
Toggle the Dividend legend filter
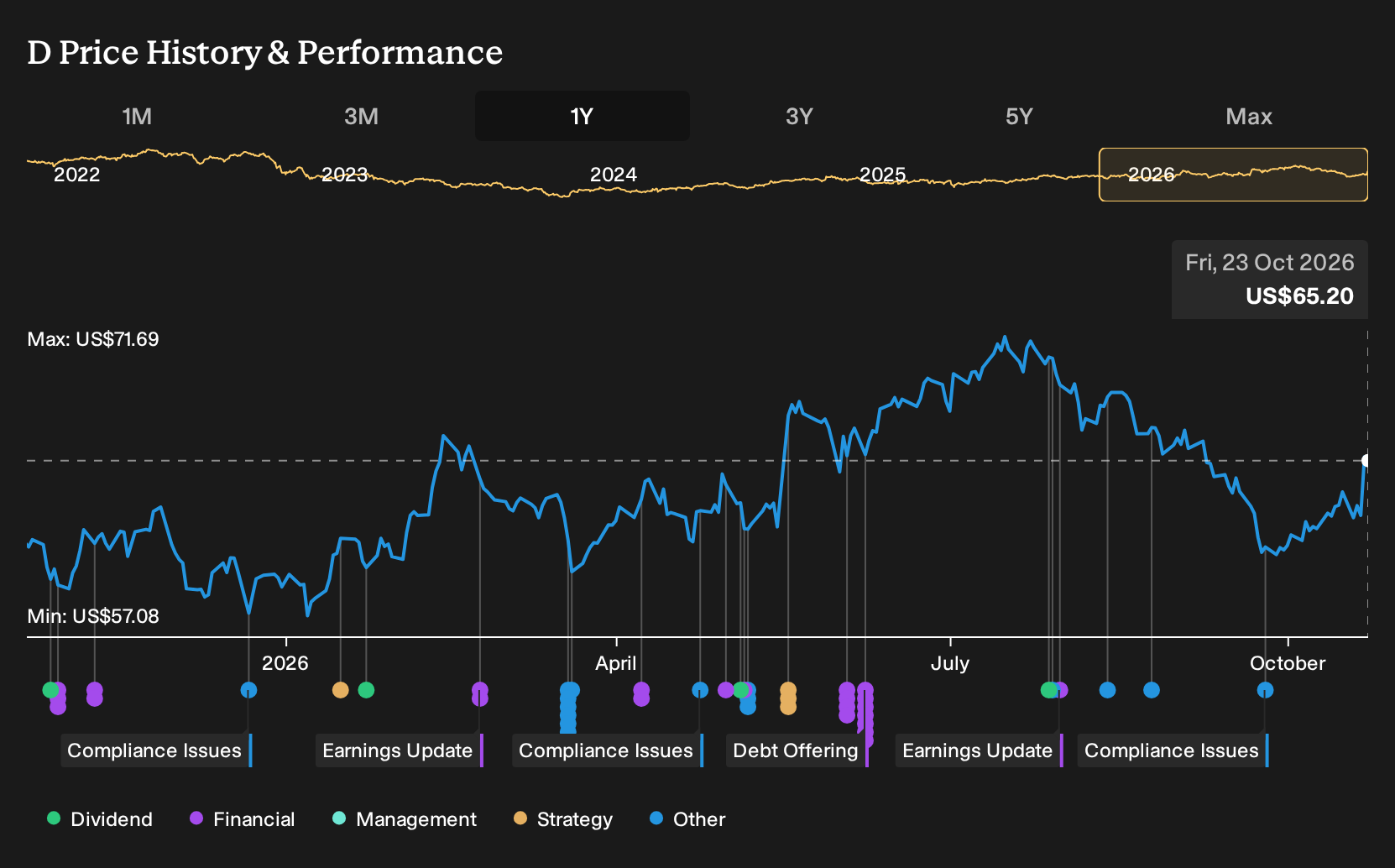(100, 818)
